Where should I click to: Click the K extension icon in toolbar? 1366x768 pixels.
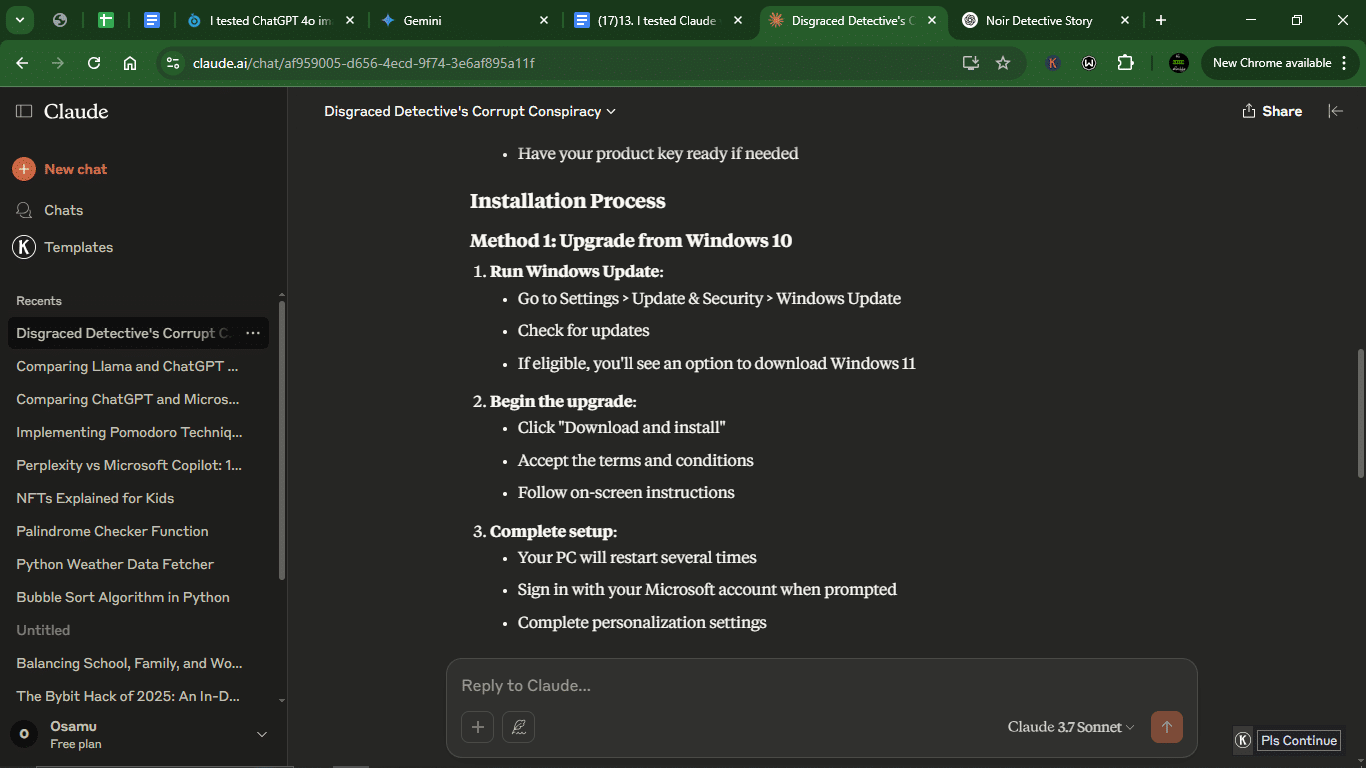(1053, 63)
